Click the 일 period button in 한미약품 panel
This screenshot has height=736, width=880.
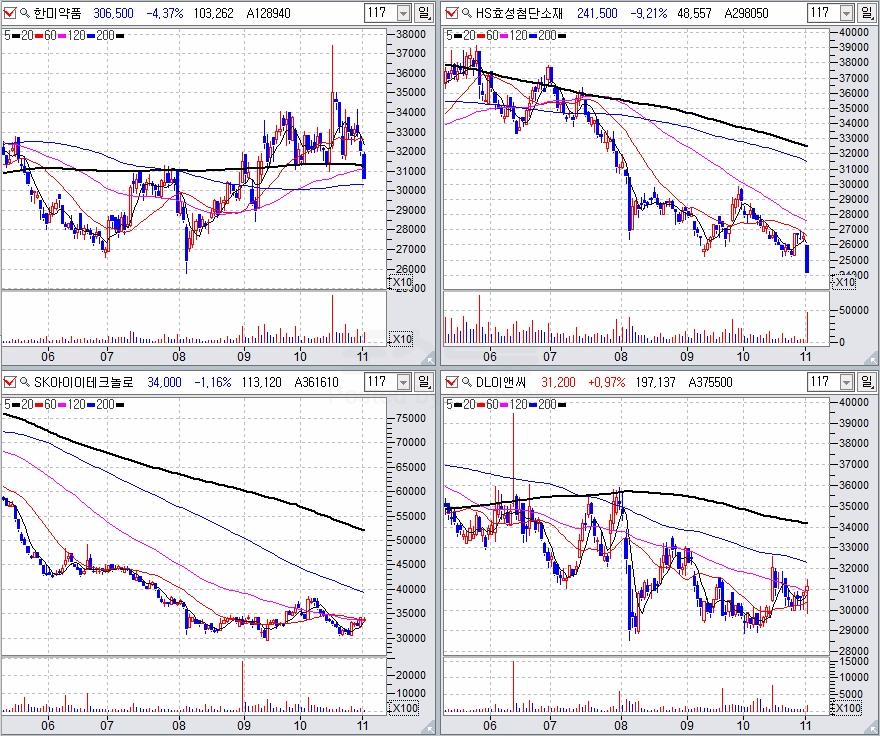point(423,13)
